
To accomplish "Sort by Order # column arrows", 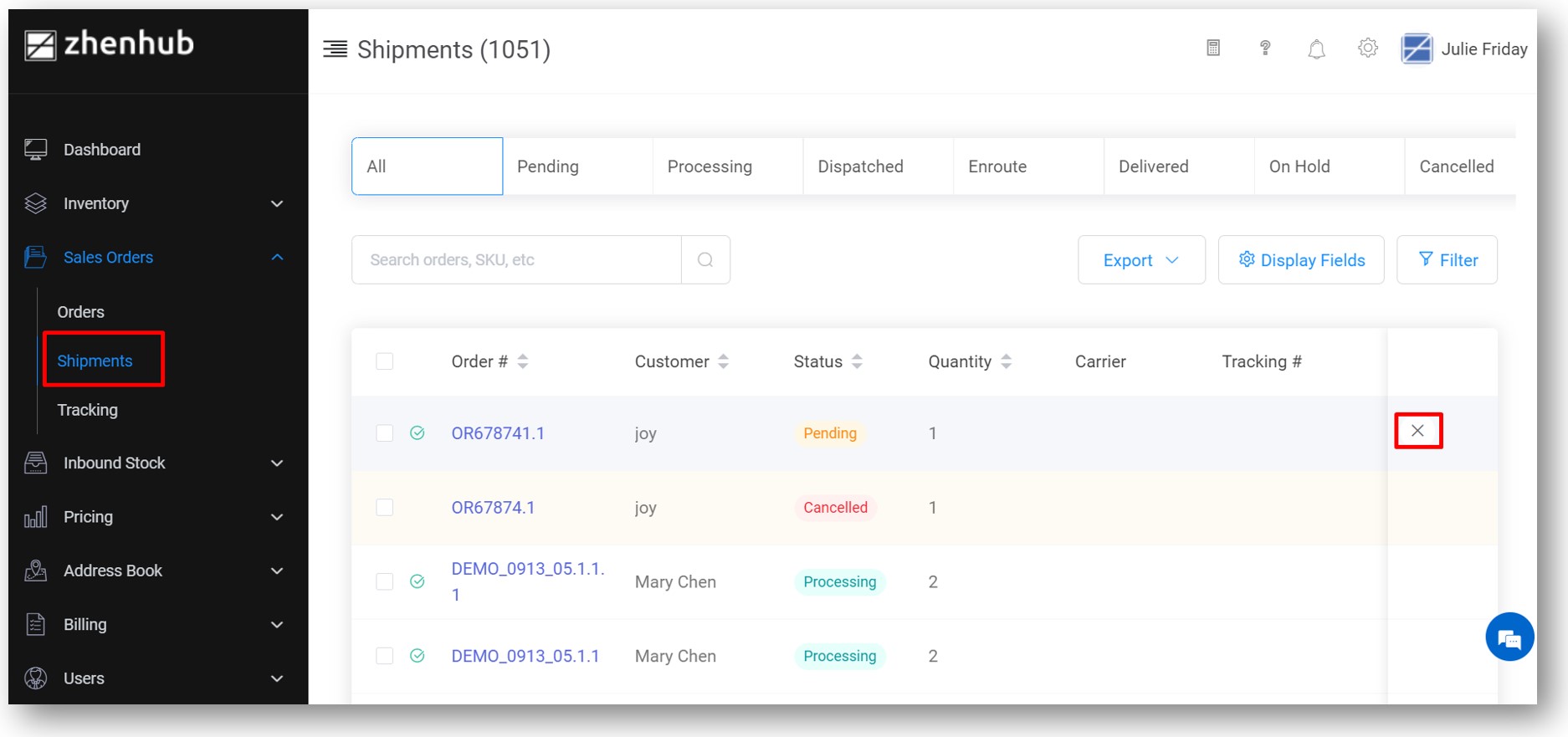I will tap(523, 361).
